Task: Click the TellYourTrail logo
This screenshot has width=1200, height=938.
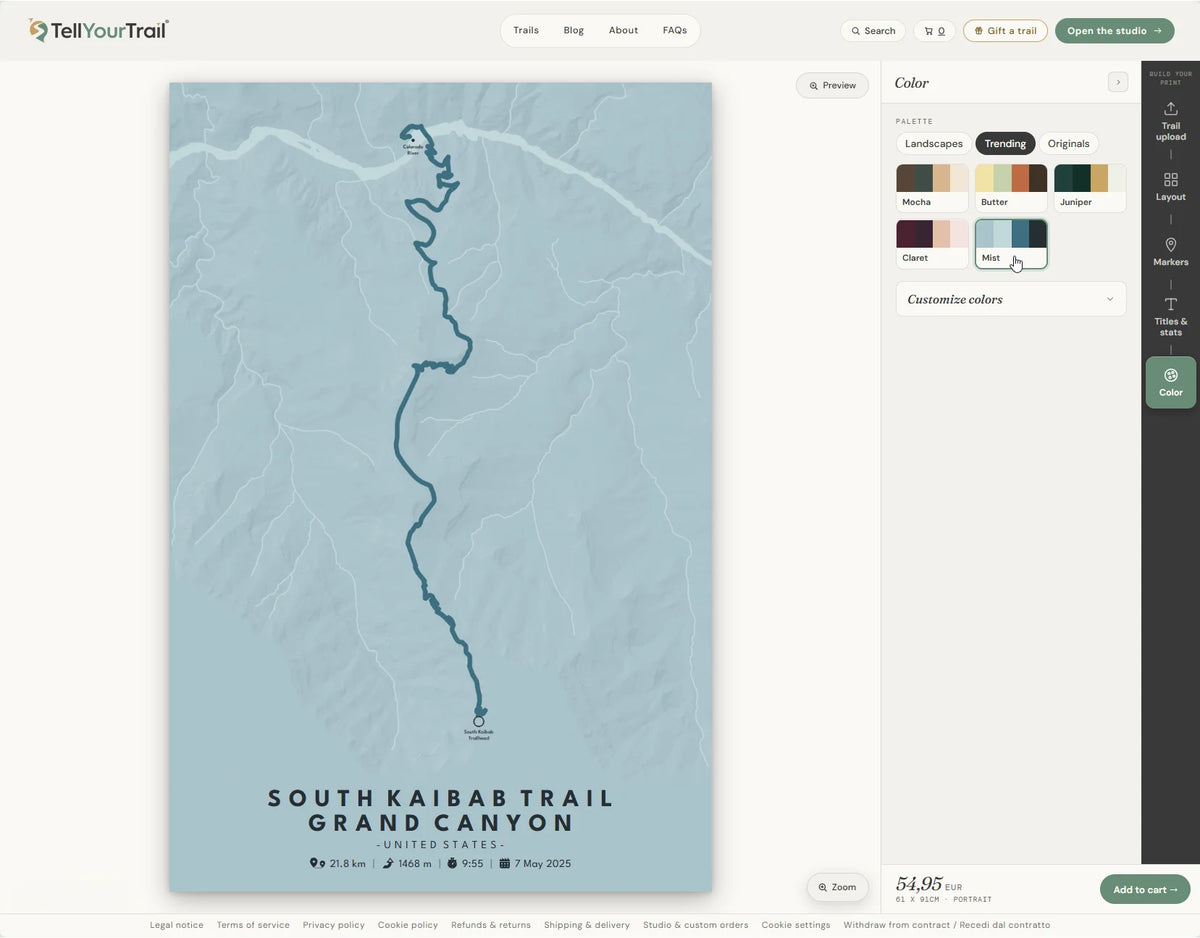Action: point(99,30)
